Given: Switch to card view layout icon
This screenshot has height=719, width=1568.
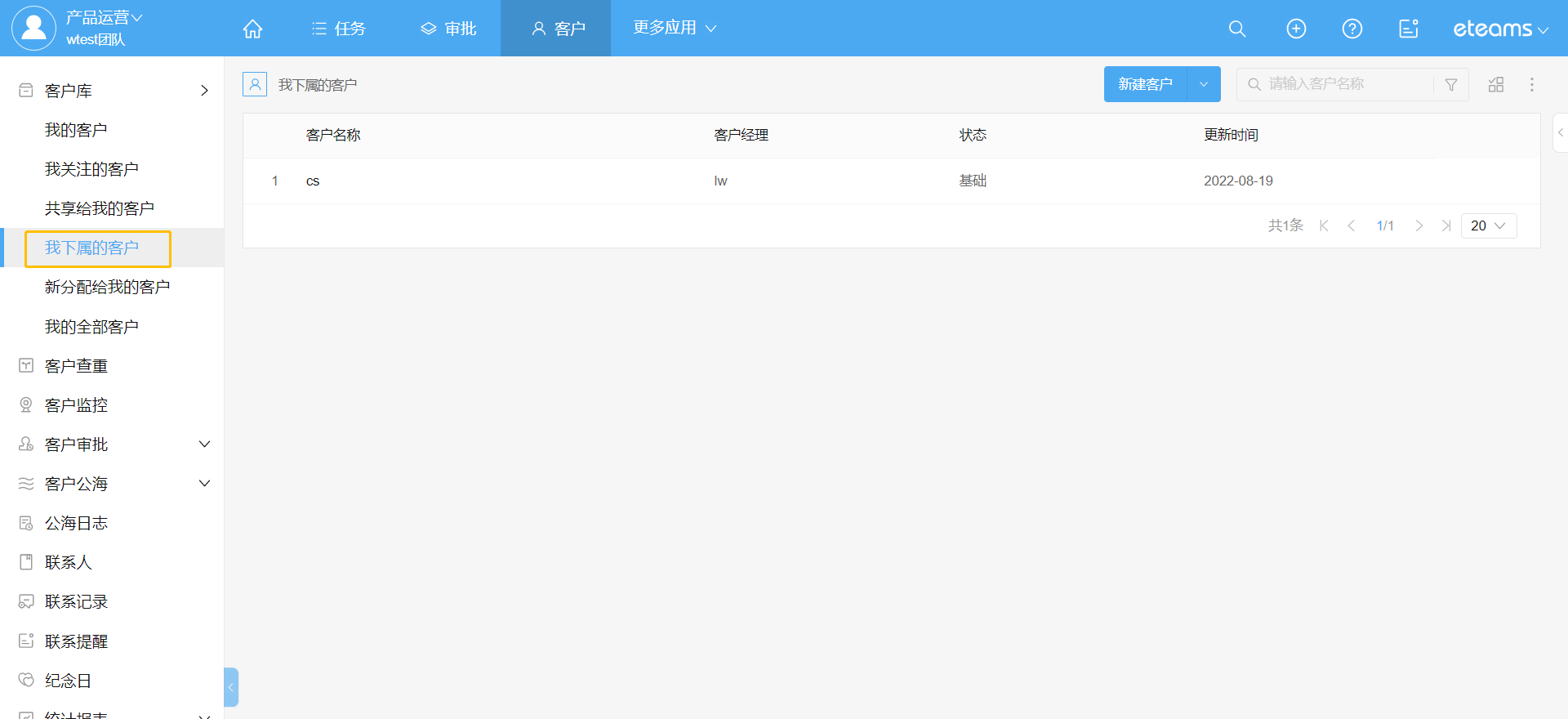Looking at the screenshot, I should tap(1496, 84).
